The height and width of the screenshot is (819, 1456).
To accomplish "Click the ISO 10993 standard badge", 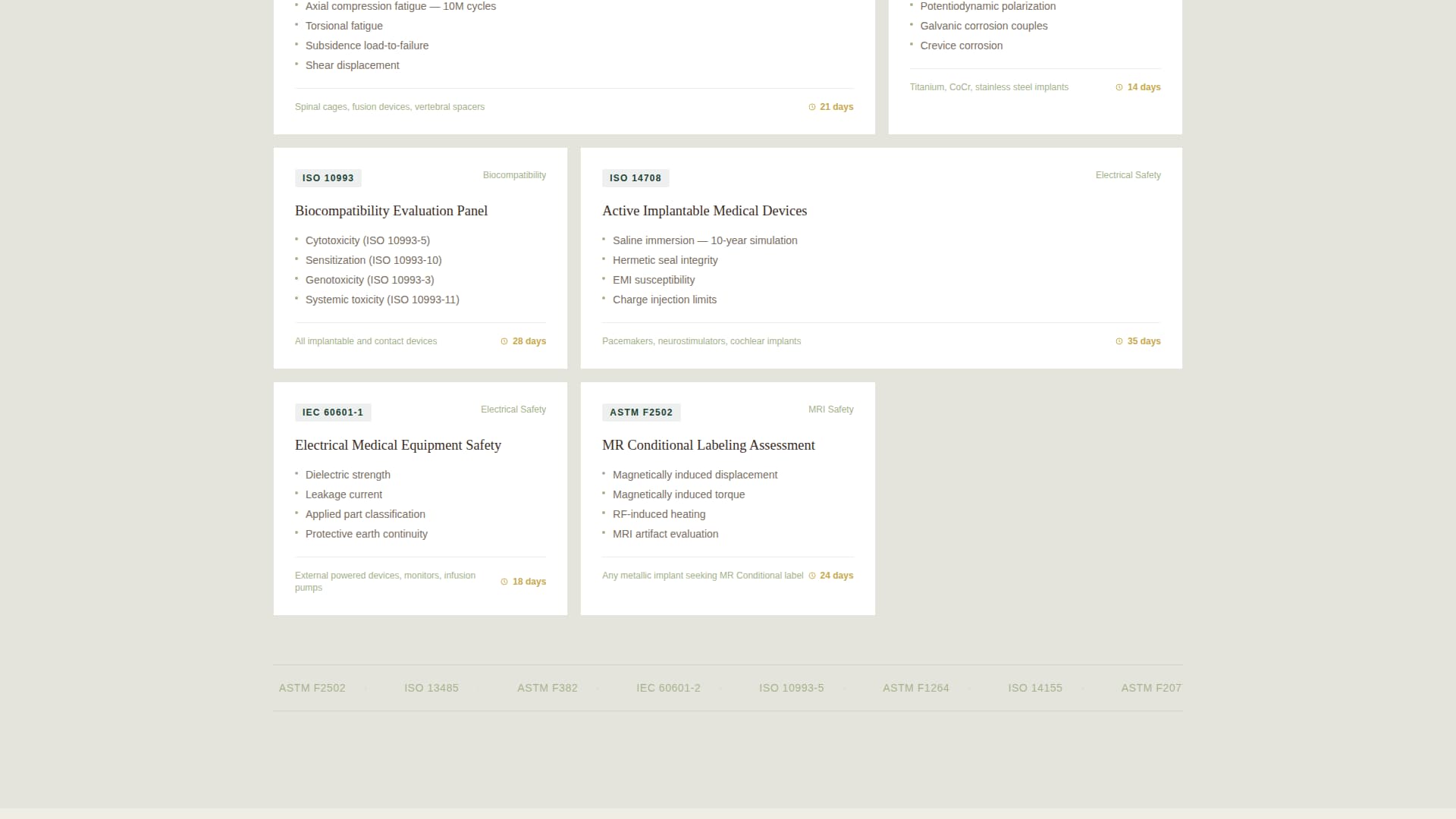I will tap(328, 177).
